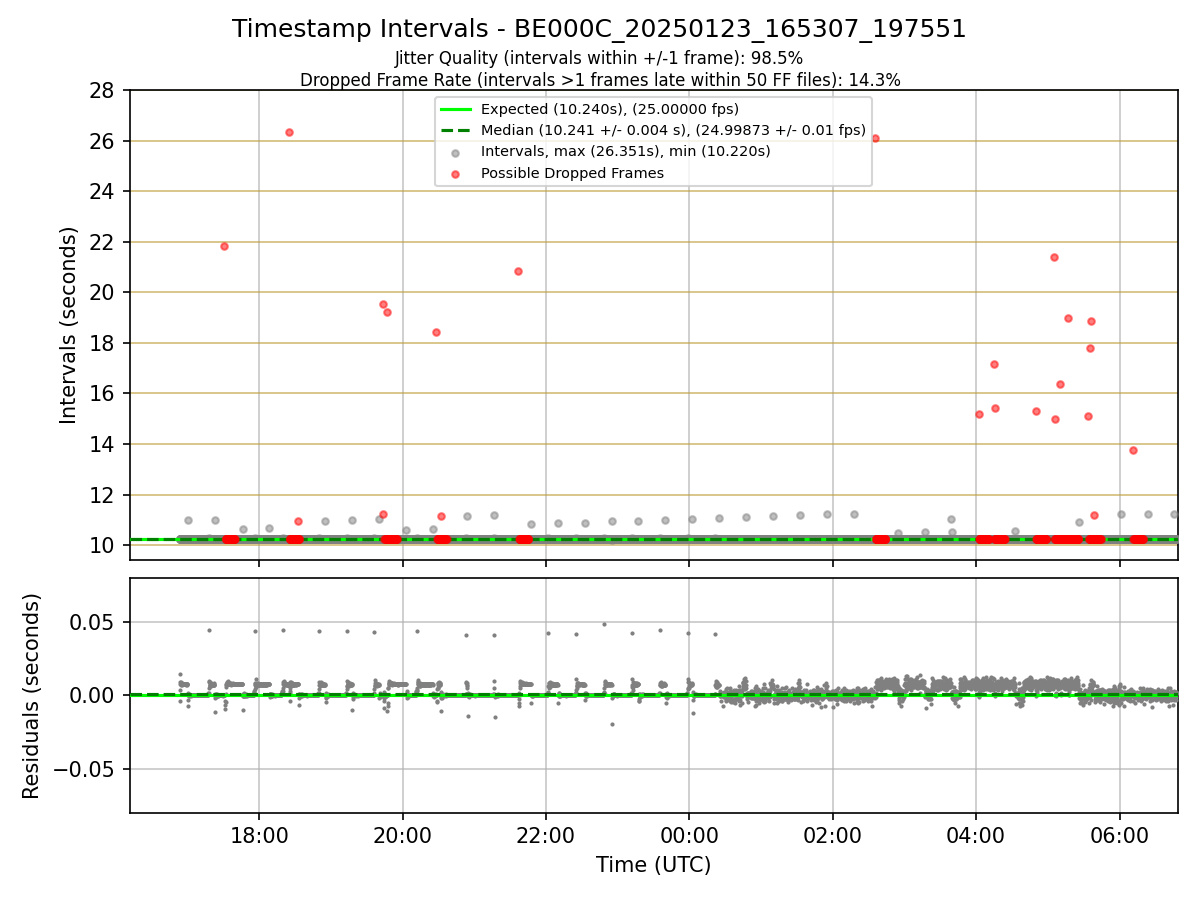This screenshot has width=1200, height=900.
Task: Click the lowest residual point near 23:00
Action: point(612,724)
